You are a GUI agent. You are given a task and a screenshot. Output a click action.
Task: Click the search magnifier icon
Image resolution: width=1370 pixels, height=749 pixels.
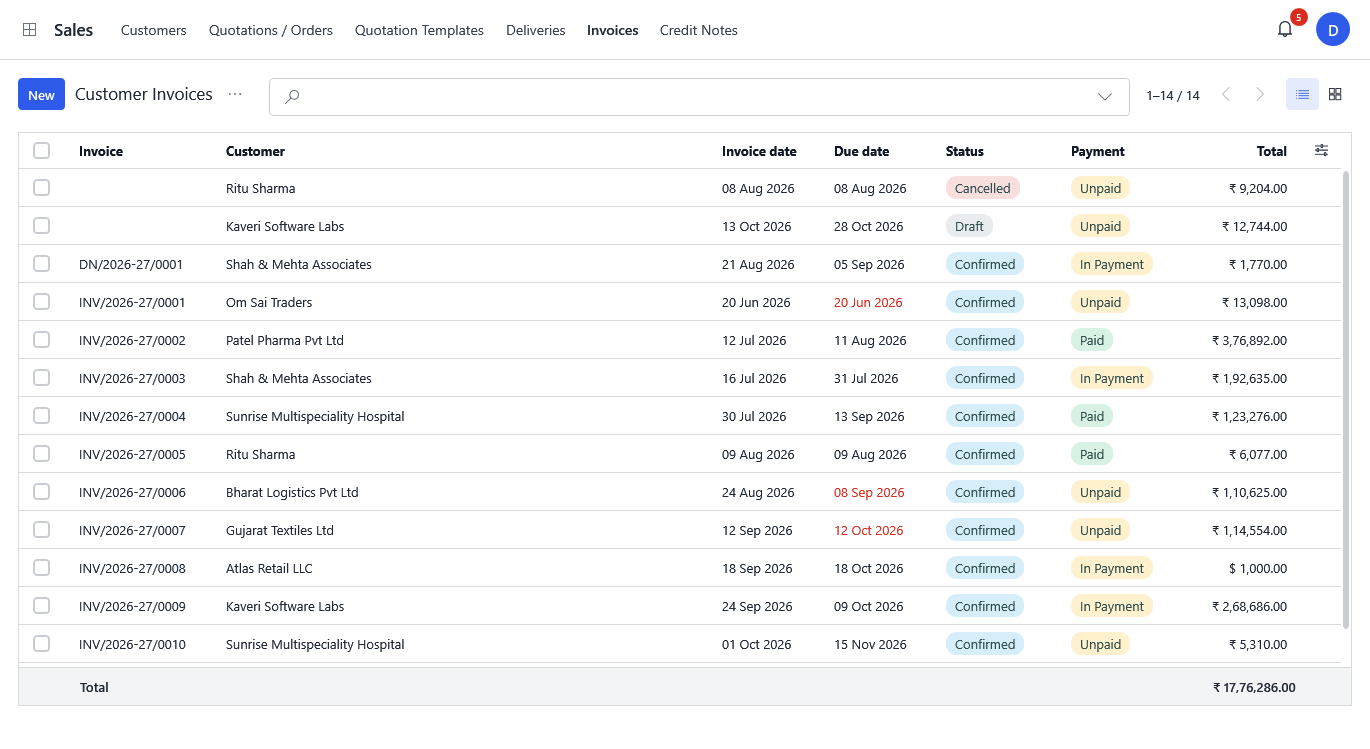tap(292, 96)
